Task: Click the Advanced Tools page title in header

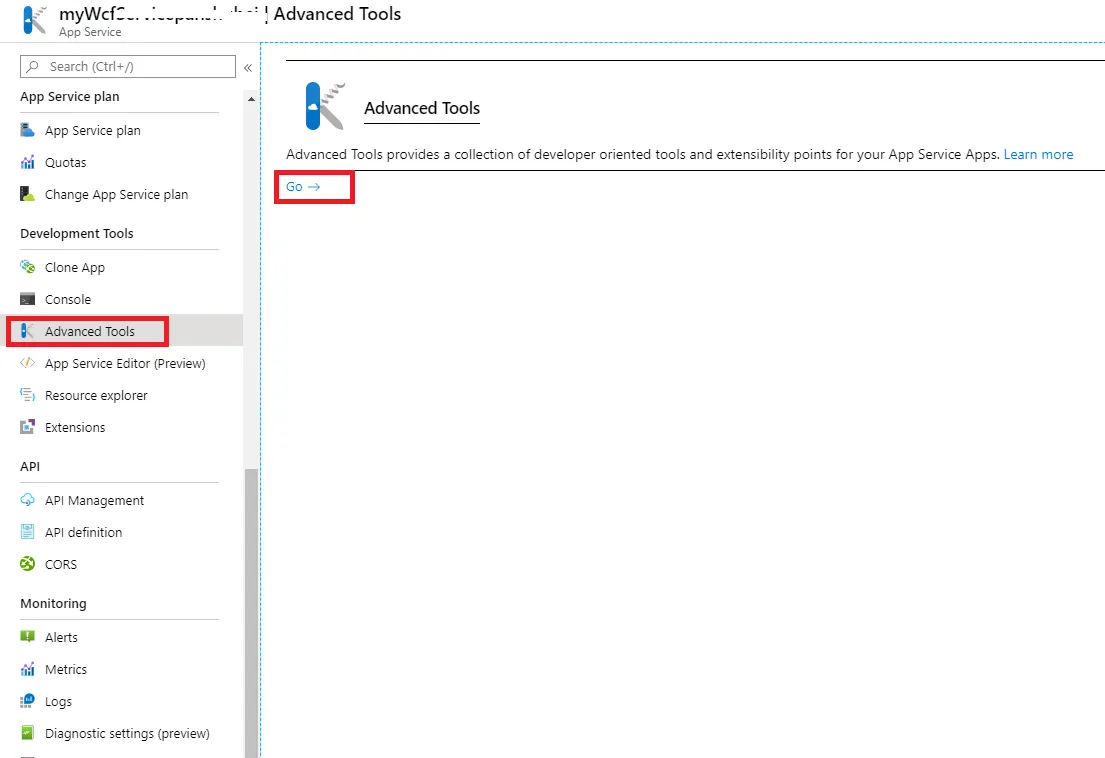Action: pos(338,13)
